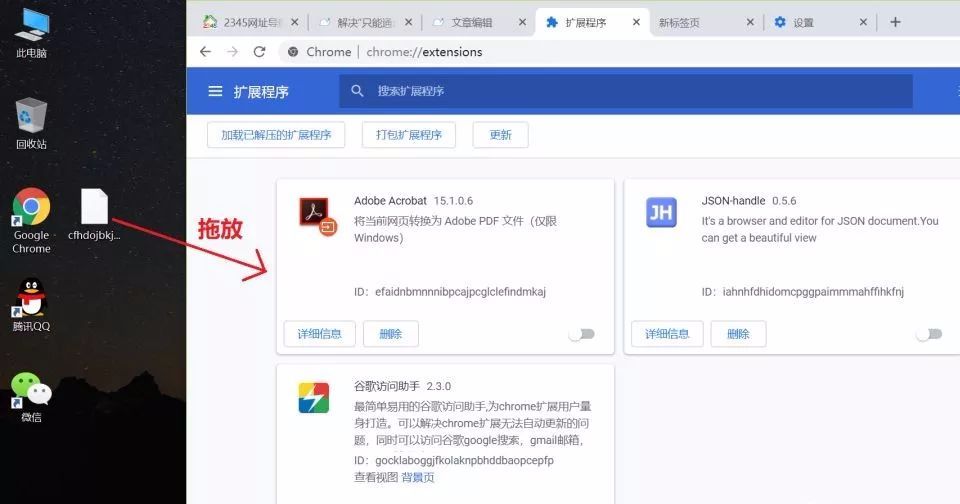Image resolution: width=960 pixels, height=504 pixels.
Task: Close the 解决"只能通 tab
Action: coord(408,22)
